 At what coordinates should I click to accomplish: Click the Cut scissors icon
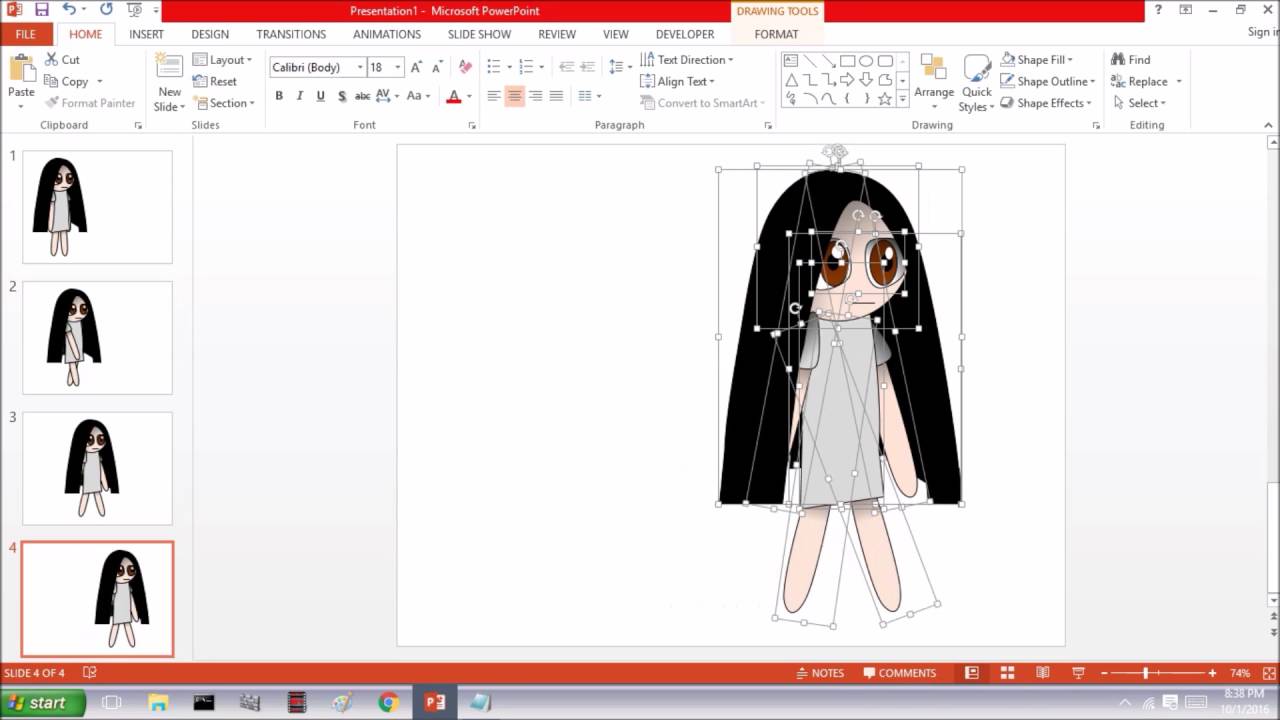(x=51, y=60)
